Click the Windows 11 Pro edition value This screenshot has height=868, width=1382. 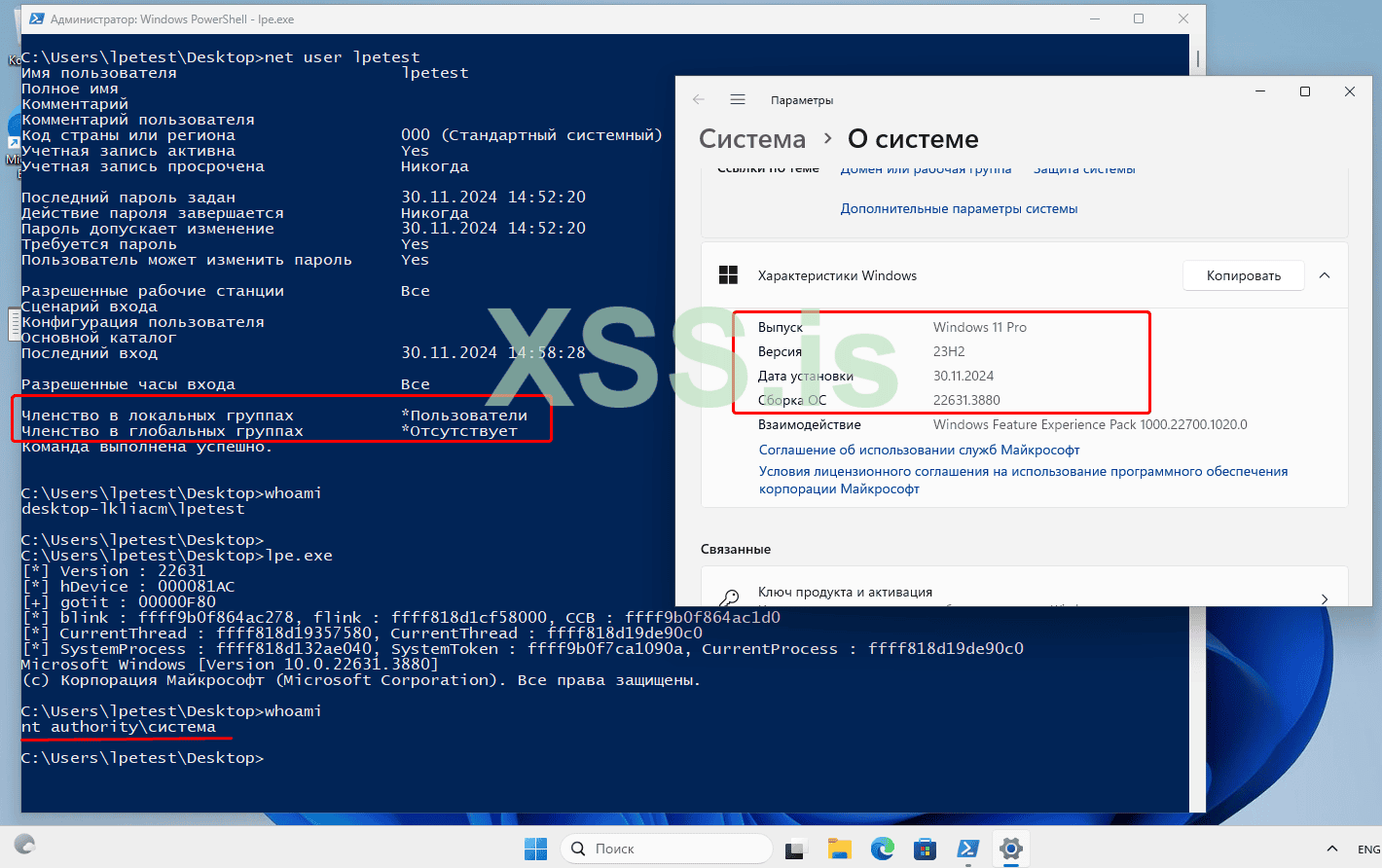pos(980,327)
